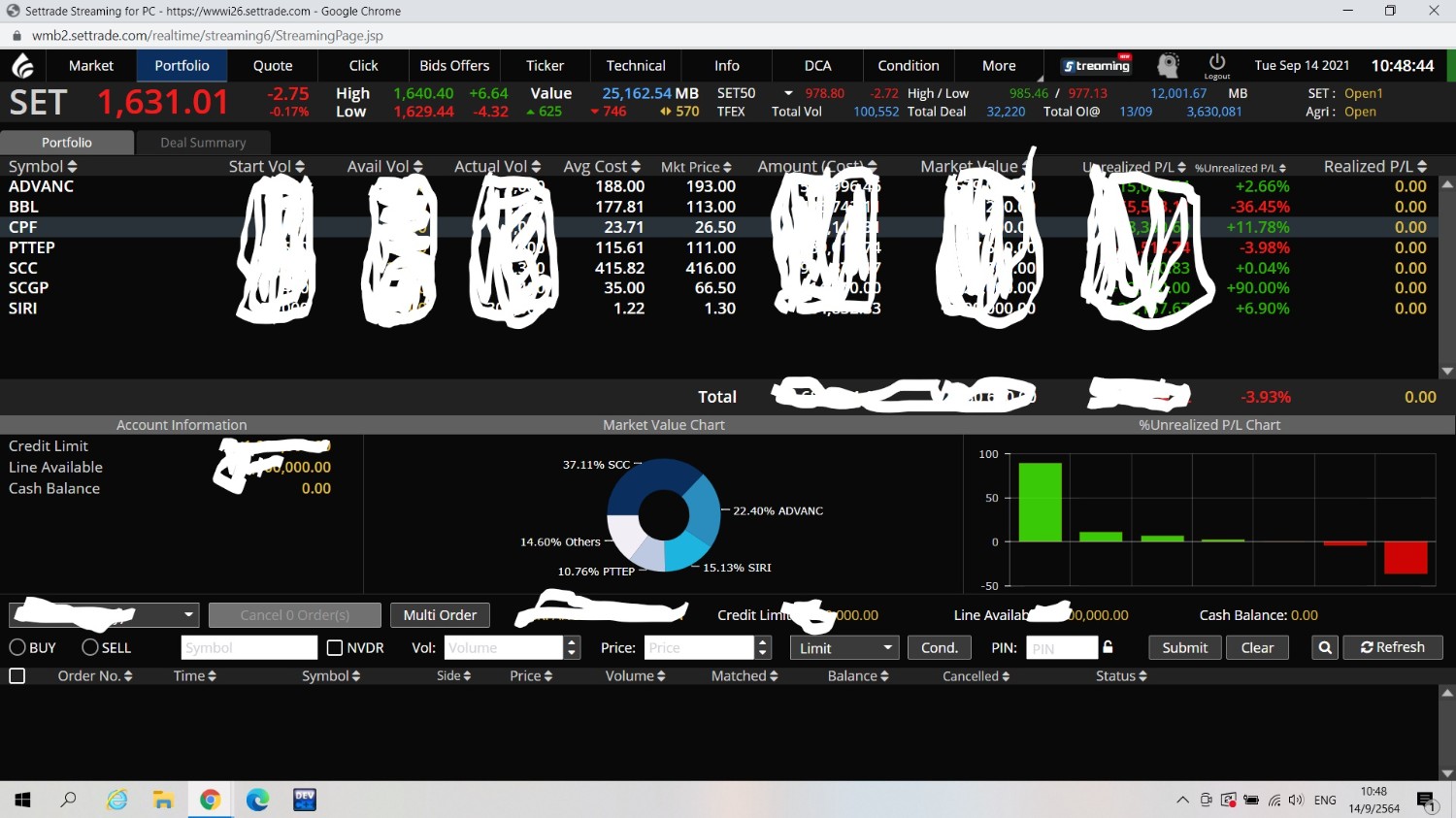Click the red bar in P/L chart
Viewport: 1456px width, 818px height.
click(1406, 557)
